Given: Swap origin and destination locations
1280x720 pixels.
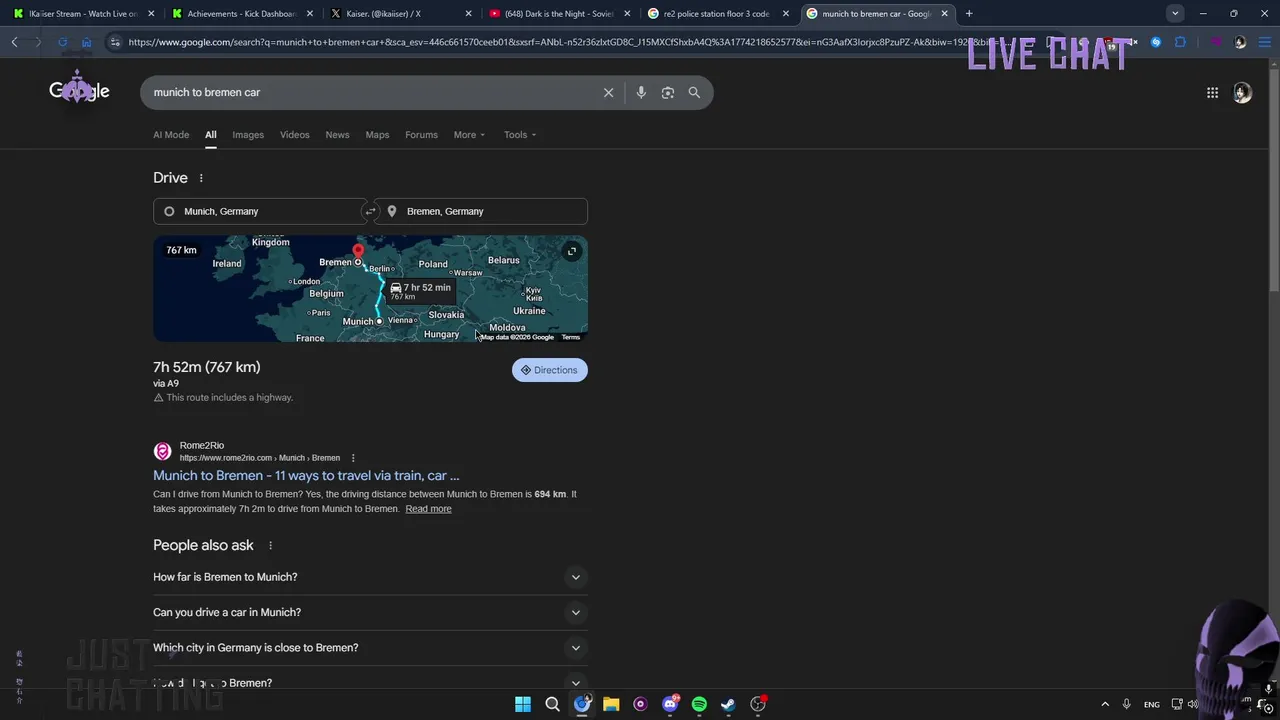Looking at the screenshot, I should point(370,211).
